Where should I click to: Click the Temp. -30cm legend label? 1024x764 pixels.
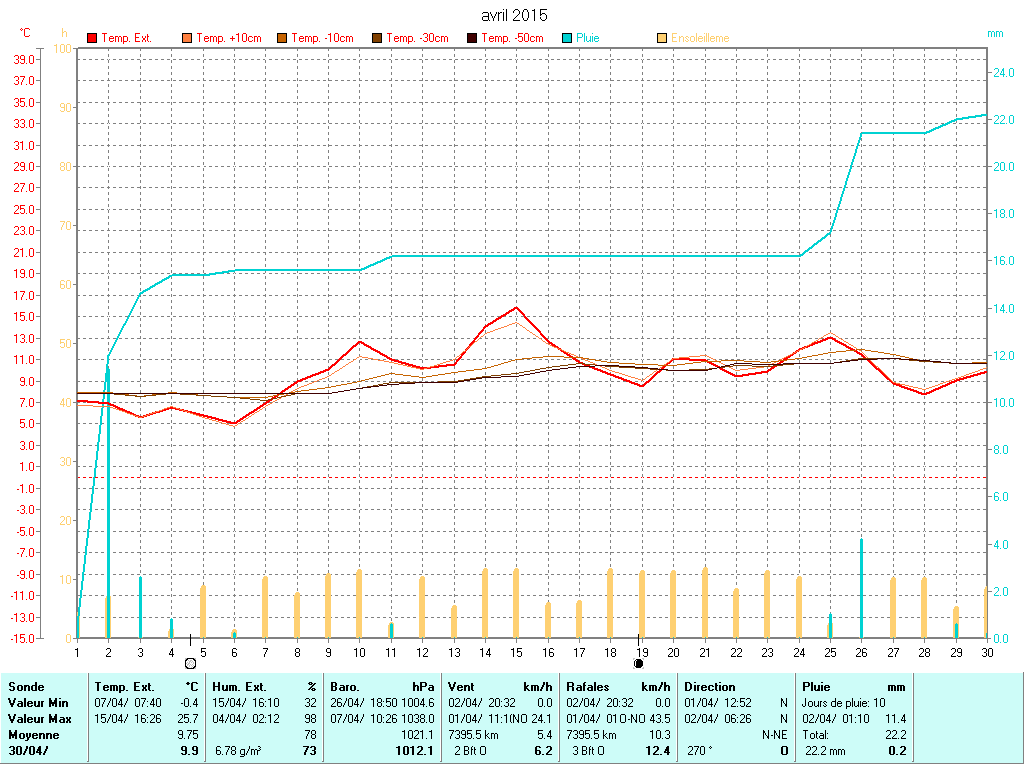pos(418,38)
